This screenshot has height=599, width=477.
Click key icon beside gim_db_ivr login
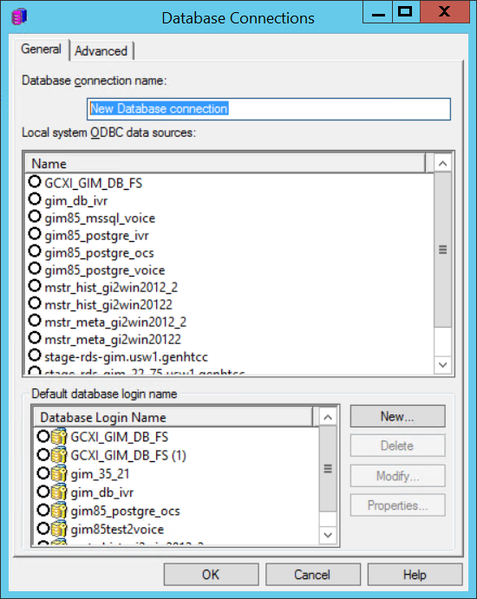[59, 492]
